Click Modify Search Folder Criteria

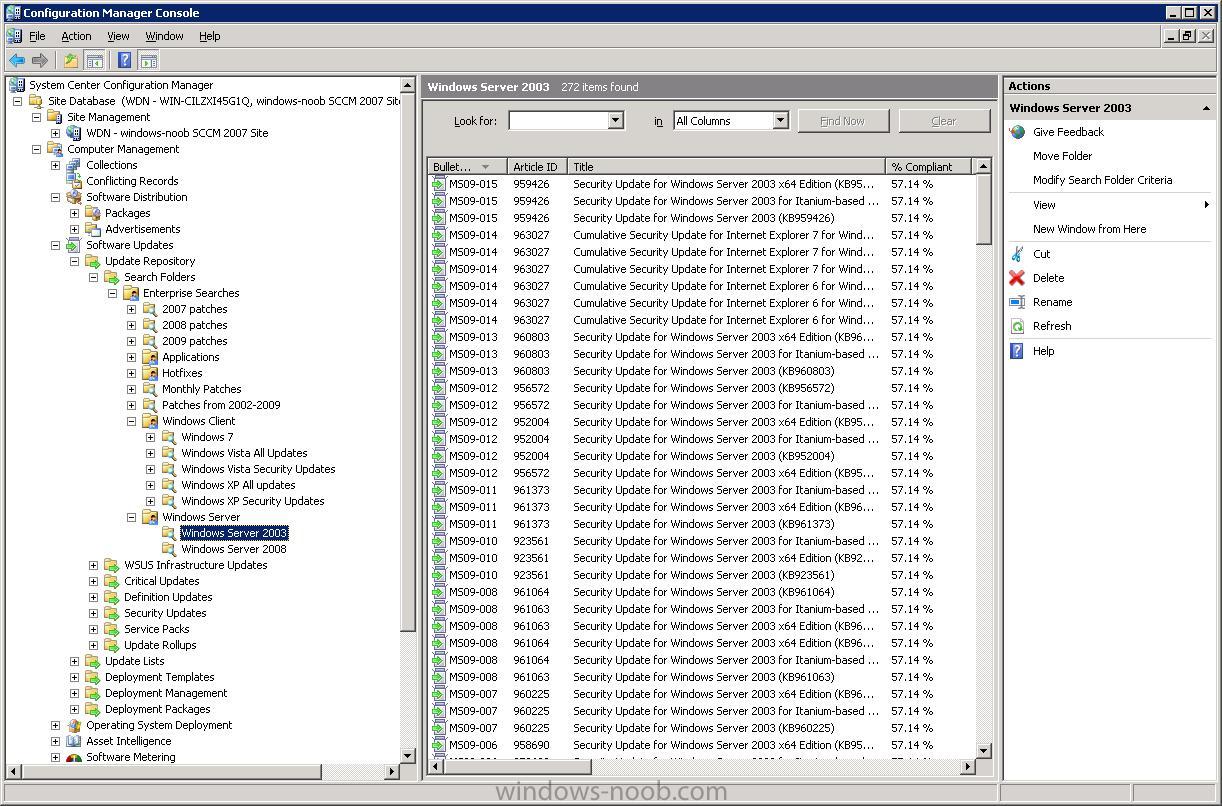click(x=1102, y=180)
